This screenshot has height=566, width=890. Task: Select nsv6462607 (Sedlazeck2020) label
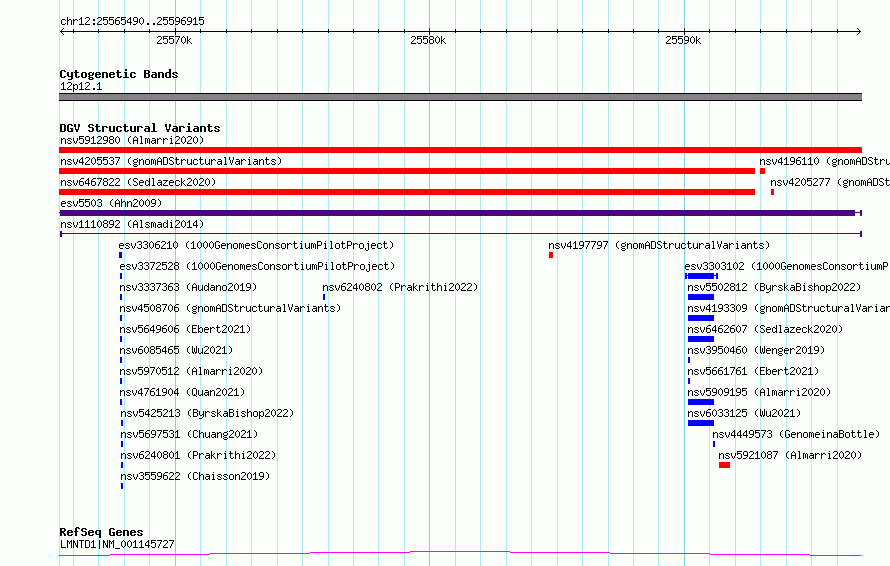pyautogui.click(x=765, y=329)
